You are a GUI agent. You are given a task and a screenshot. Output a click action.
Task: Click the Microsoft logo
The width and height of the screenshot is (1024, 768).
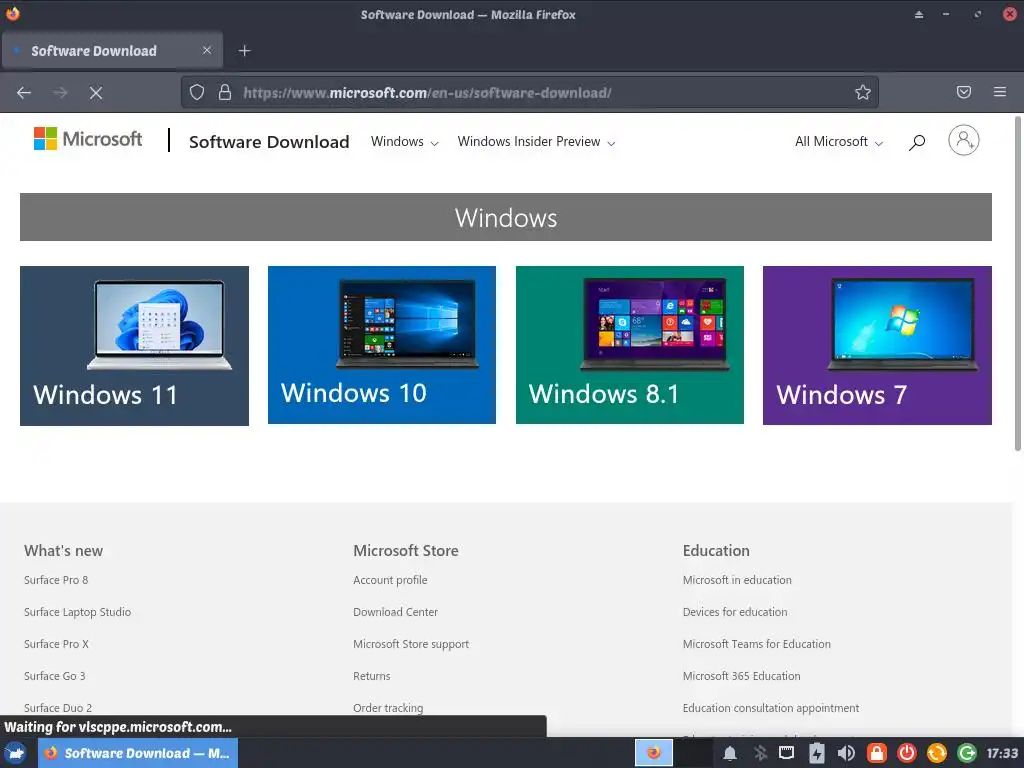point(88,138)
